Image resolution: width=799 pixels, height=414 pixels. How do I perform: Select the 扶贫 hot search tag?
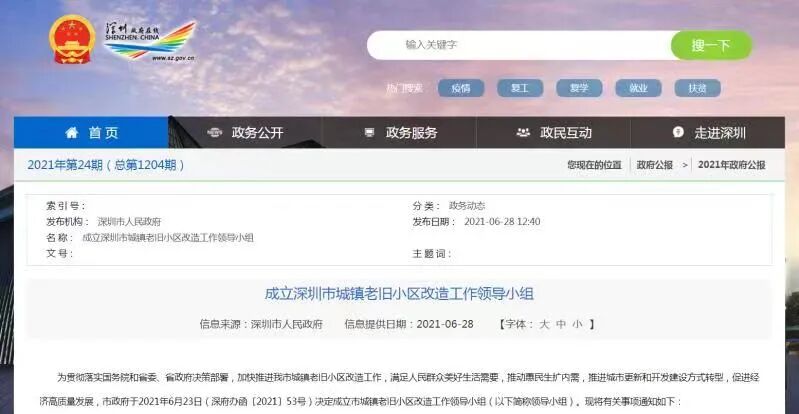(697, 88)
